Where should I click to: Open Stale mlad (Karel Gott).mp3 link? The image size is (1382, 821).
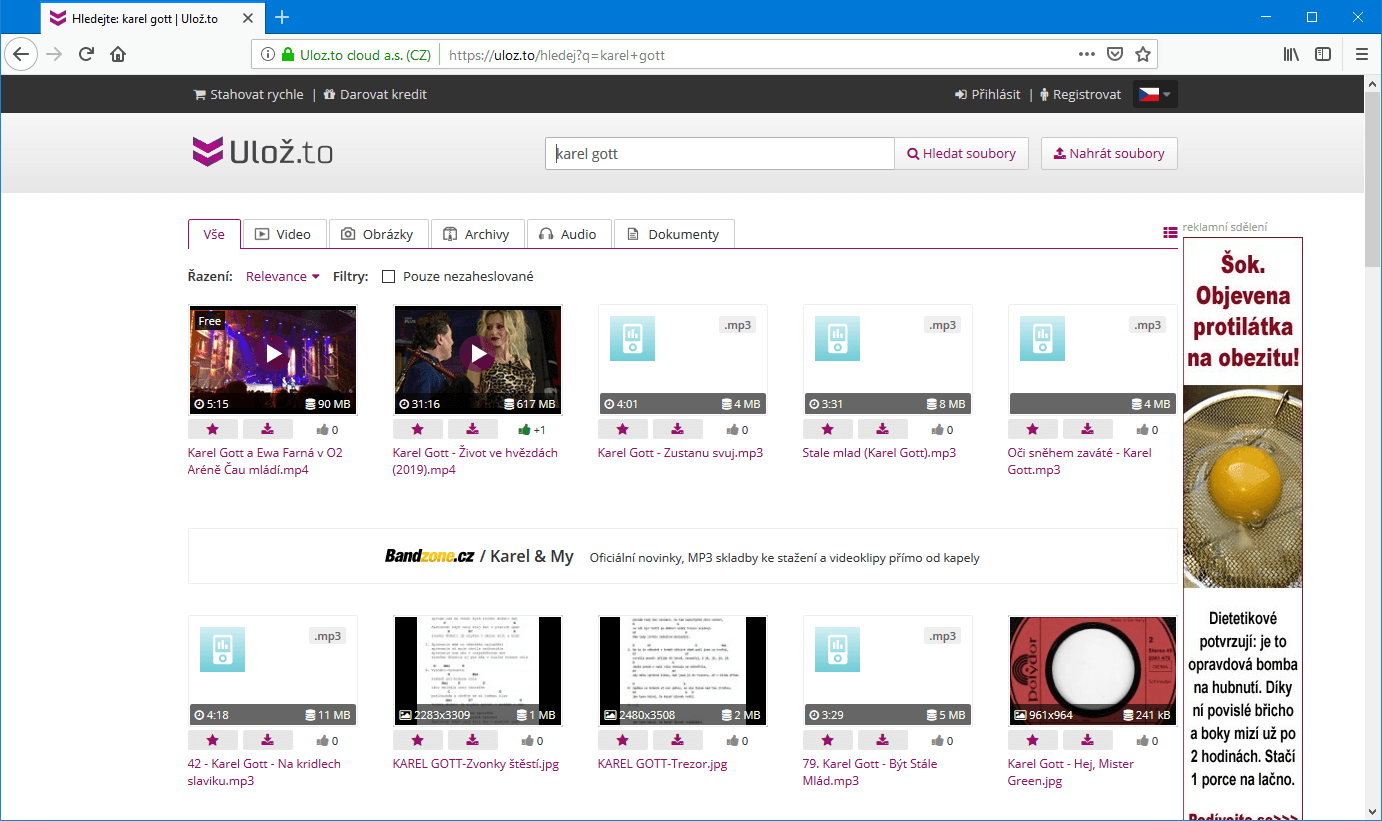(879, 453)
